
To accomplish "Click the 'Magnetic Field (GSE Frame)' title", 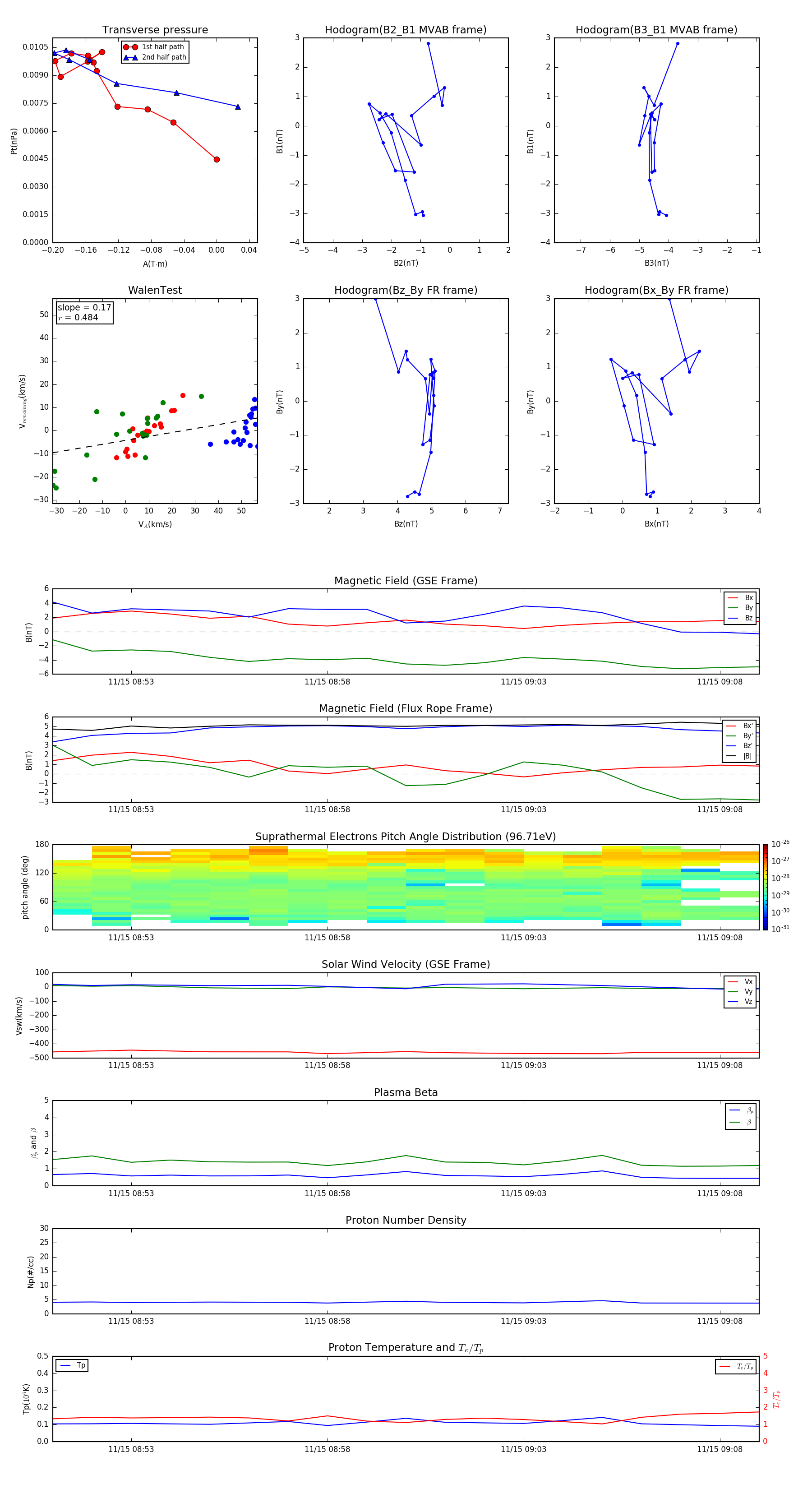I will pos(406,581).
